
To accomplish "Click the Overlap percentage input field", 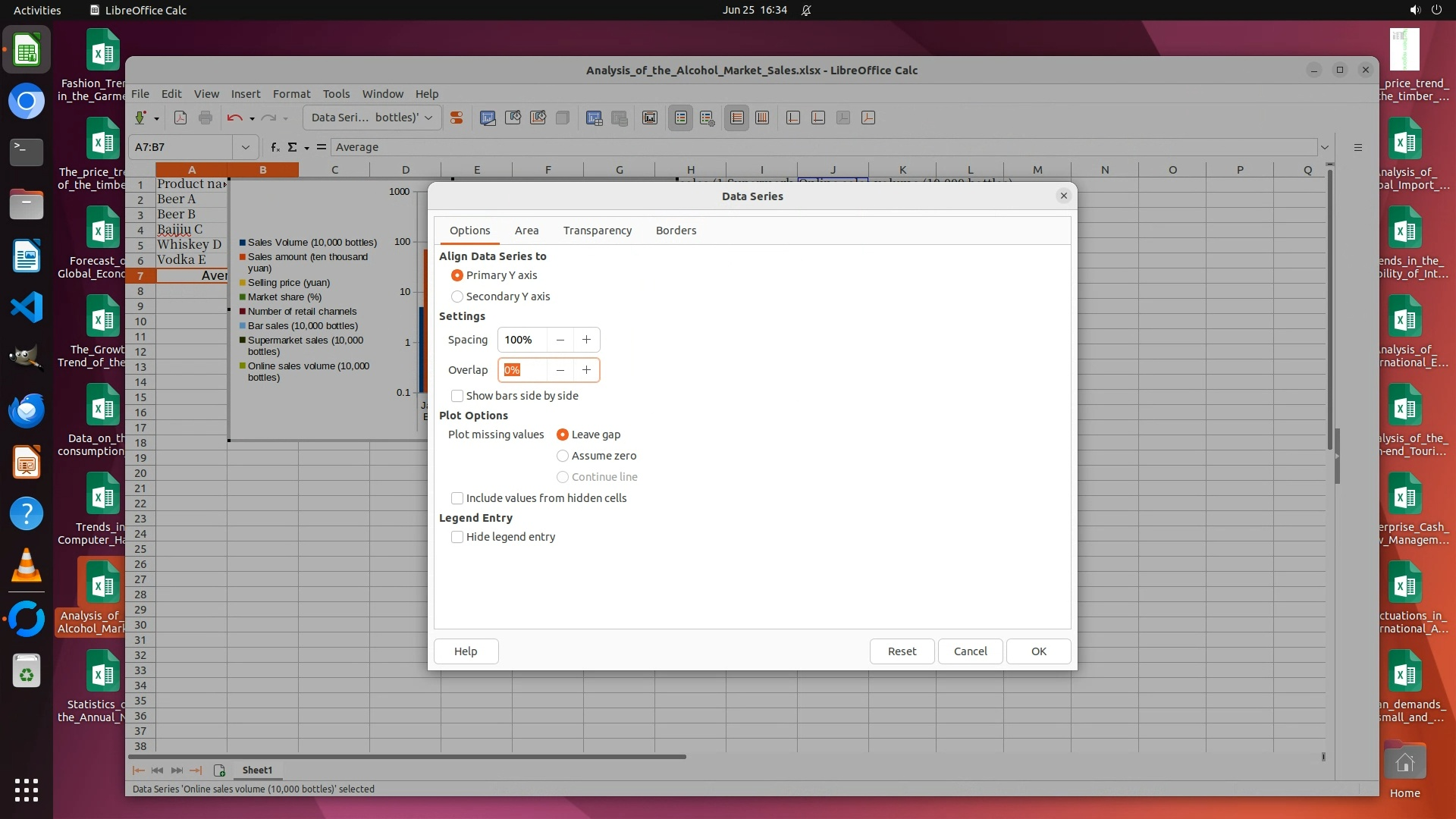I will [523, 370].
